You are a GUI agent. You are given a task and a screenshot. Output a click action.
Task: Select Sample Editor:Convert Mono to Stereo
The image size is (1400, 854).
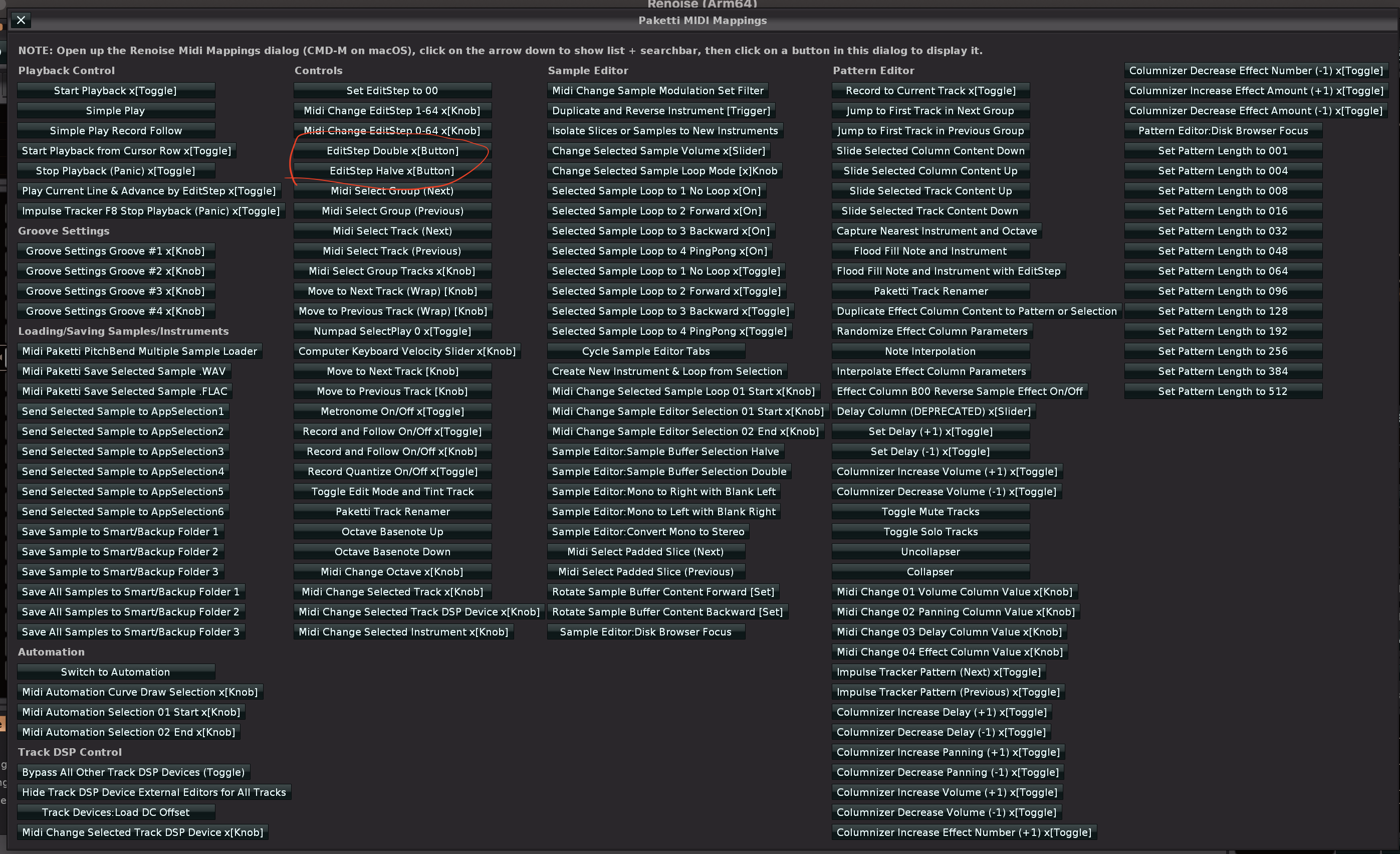(x=648, y=532)
